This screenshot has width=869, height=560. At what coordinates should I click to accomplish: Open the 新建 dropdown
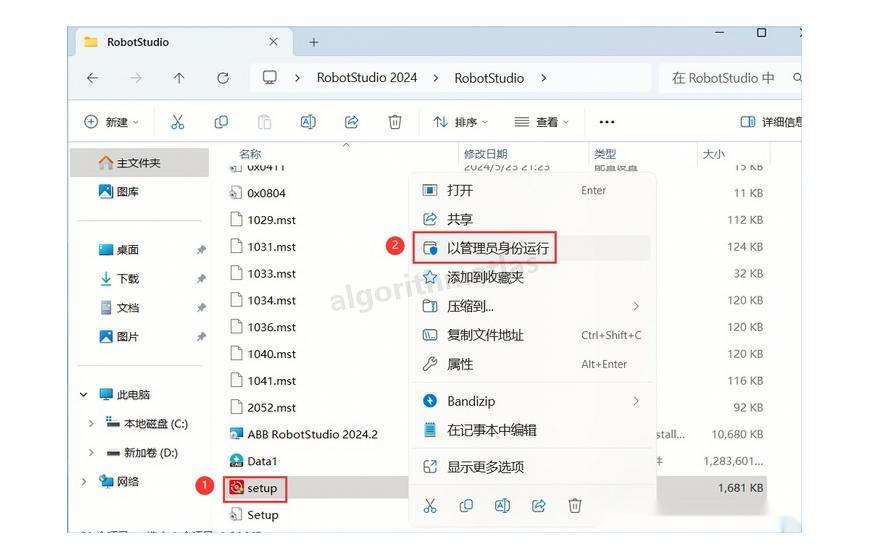click(111, 122)
